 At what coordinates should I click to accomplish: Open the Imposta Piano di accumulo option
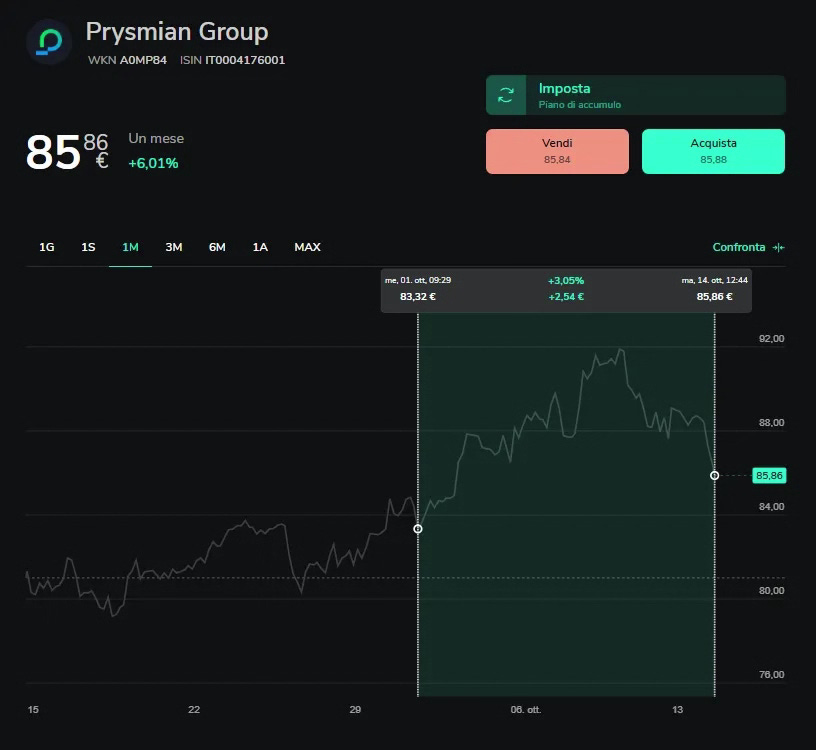click(x=635, y=95)
